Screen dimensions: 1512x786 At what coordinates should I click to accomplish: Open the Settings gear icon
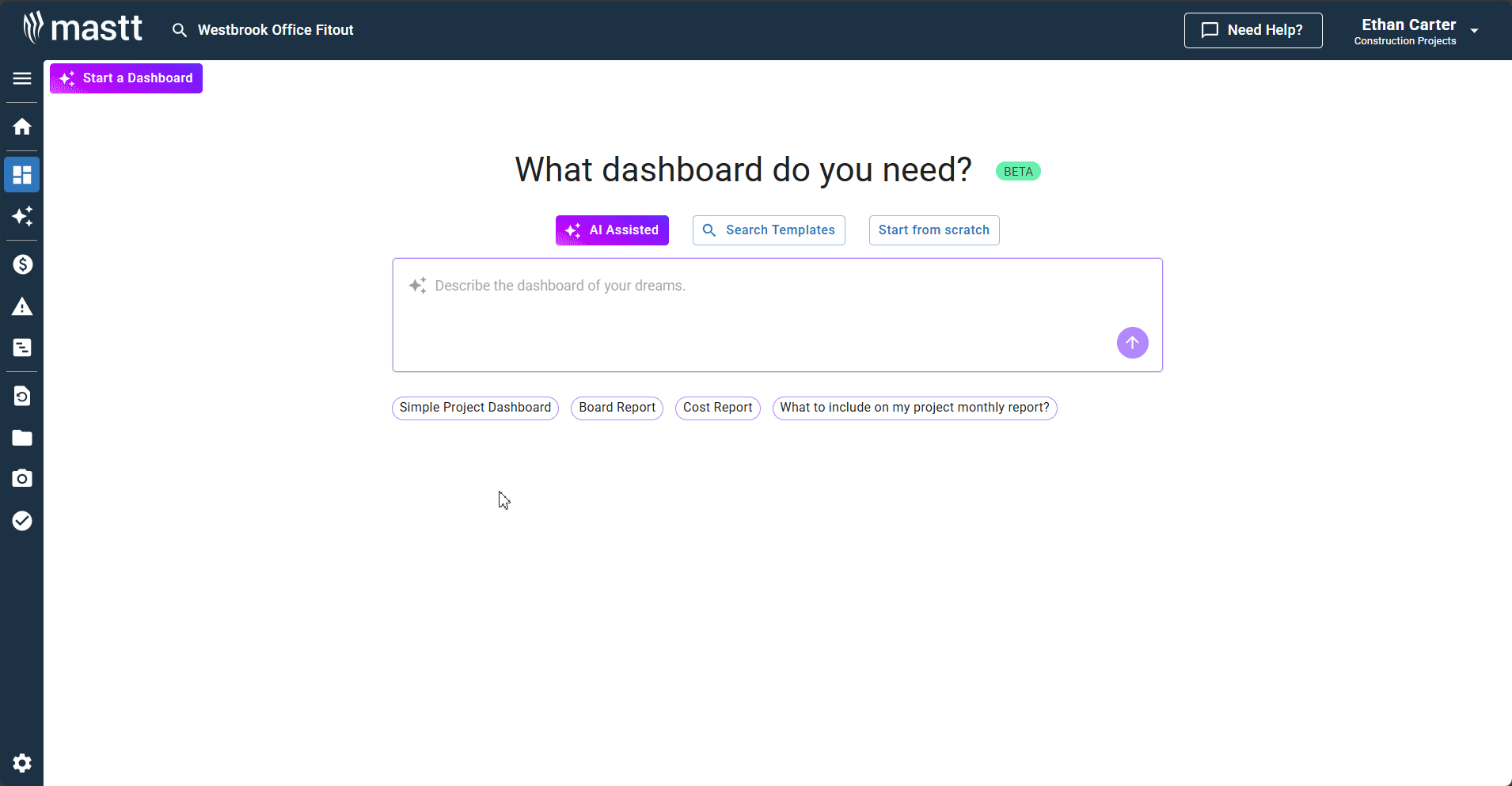pos(22,762)
